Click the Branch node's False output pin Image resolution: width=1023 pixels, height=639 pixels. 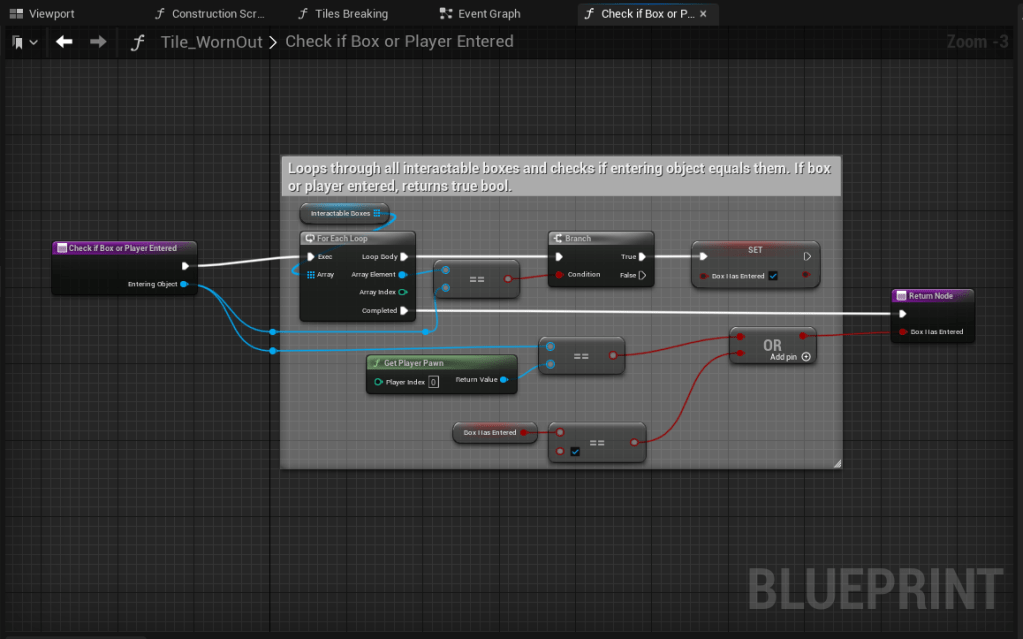(x=642, y=275)
